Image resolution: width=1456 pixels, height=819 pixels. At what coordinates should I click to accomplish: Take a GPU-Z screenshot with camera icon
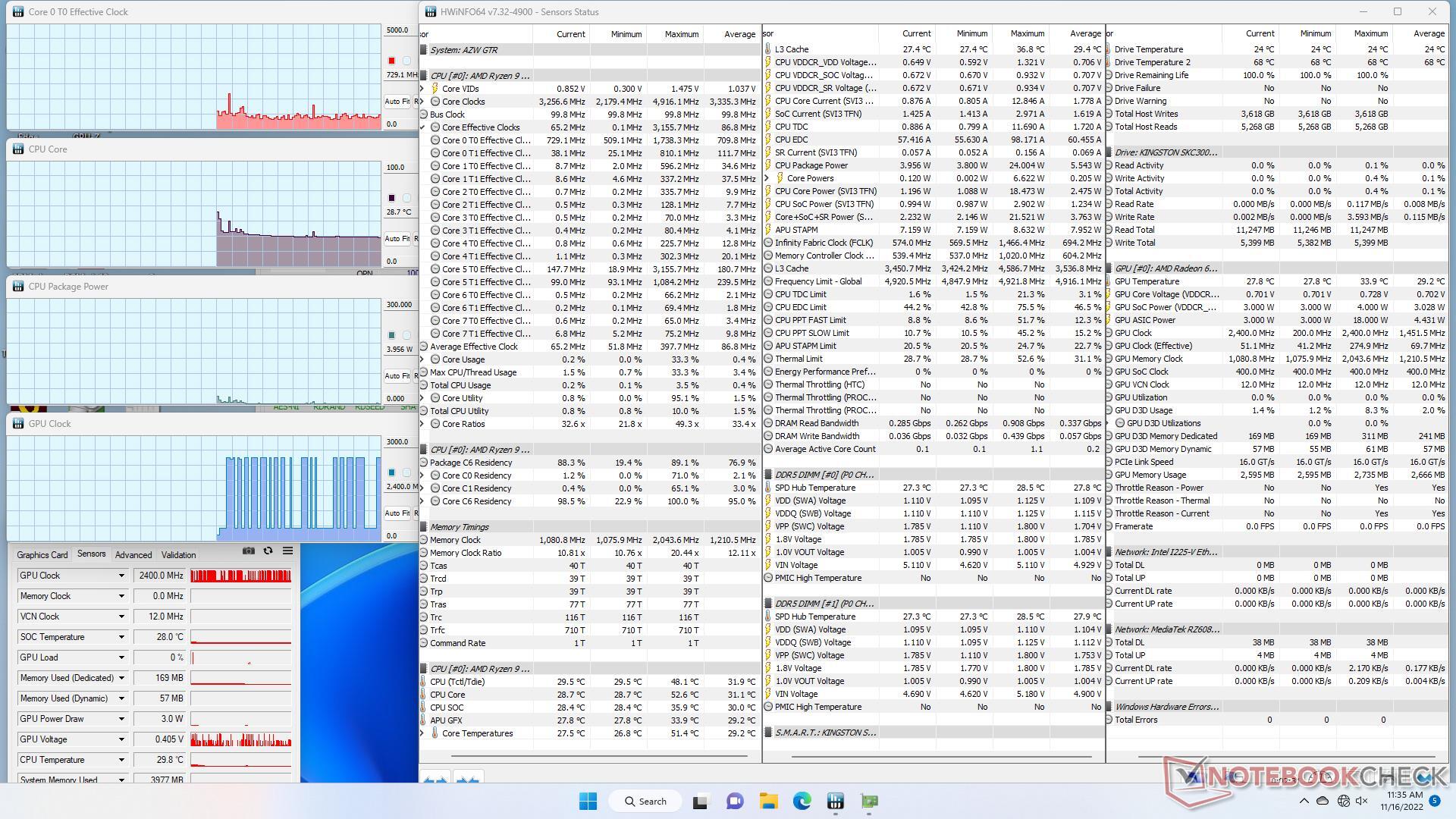pyautogui.click(x=248, y=551)
